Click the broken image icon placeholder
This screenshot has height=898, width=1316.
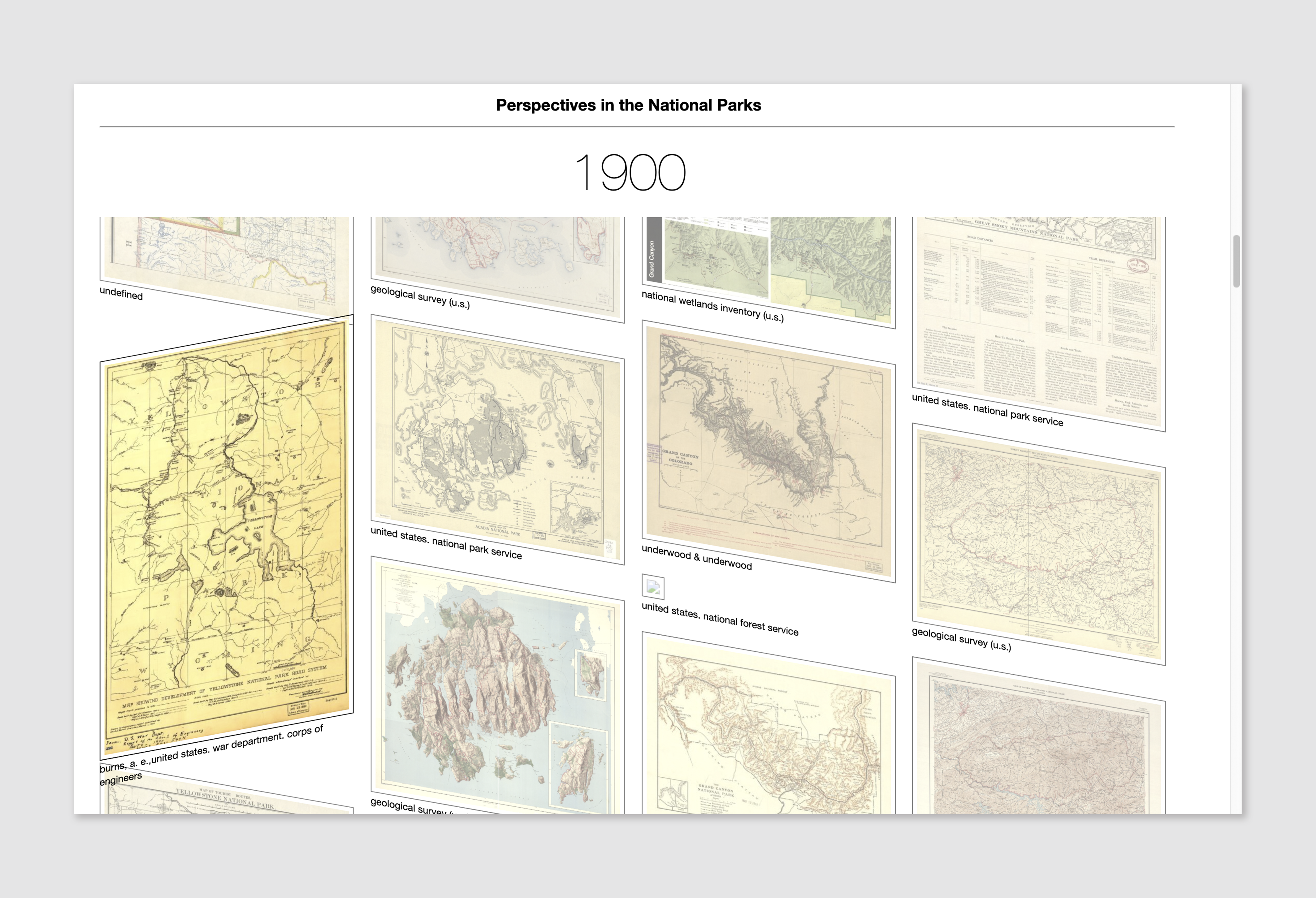coord(653,587)
